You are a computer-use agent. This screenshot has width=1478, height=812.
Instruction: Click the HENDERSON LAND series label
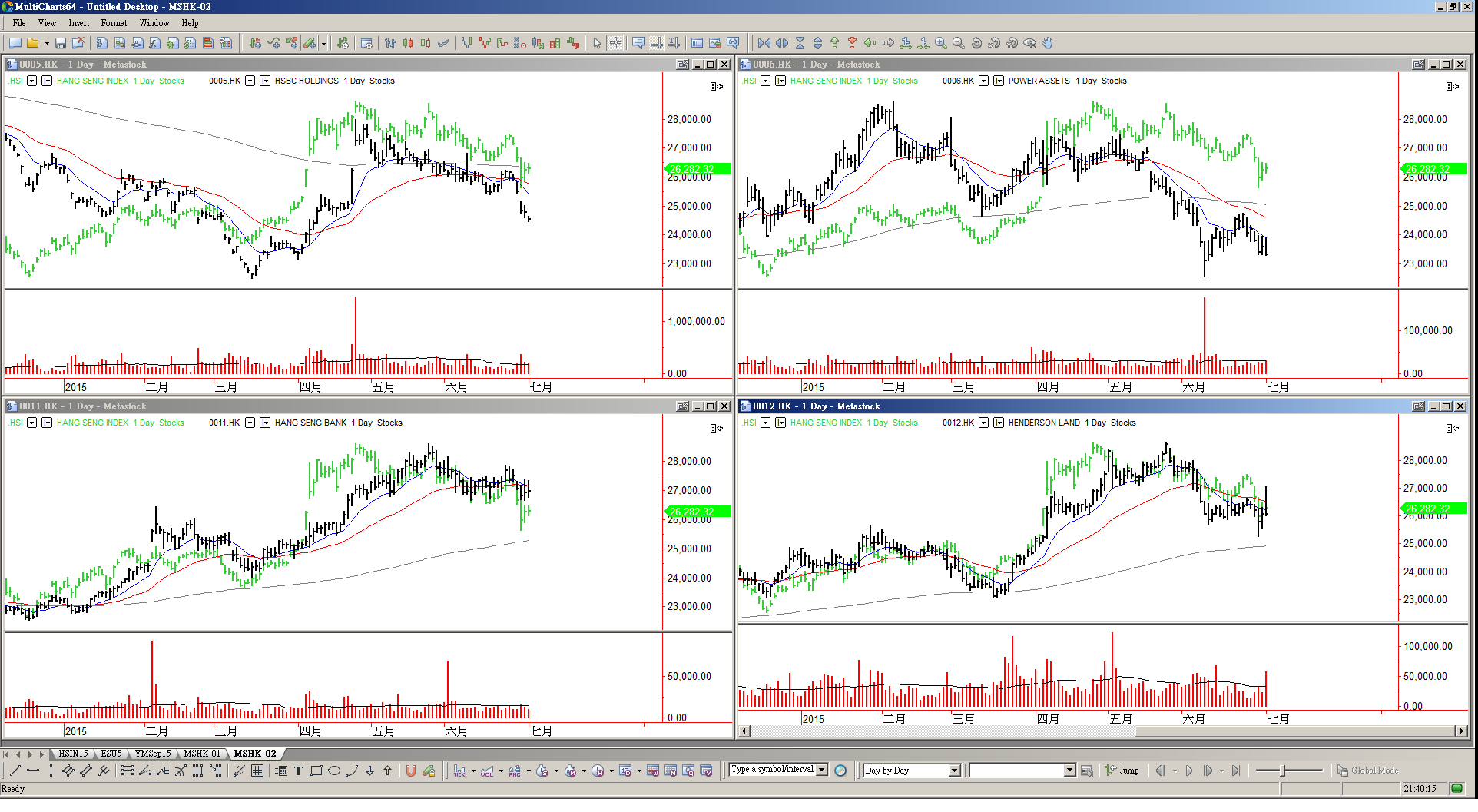click(x=1044, y=423)
